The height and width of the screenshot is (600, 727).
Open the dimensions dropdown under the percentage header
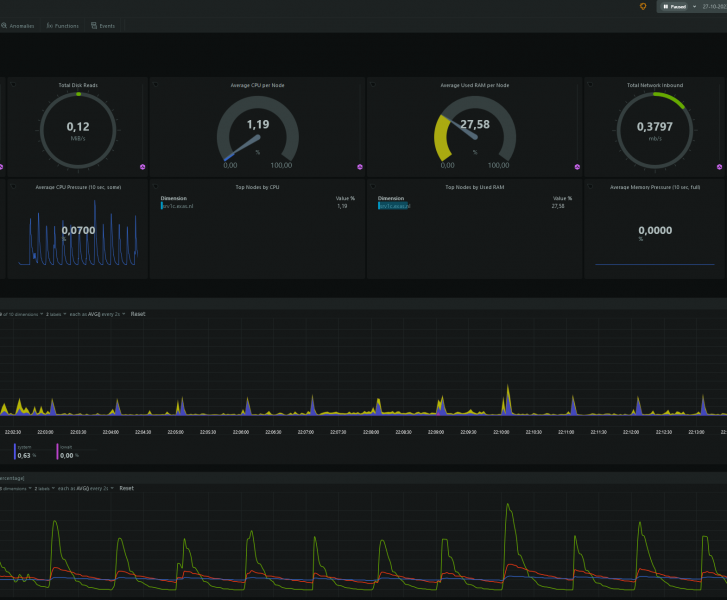tap(15, 488)
